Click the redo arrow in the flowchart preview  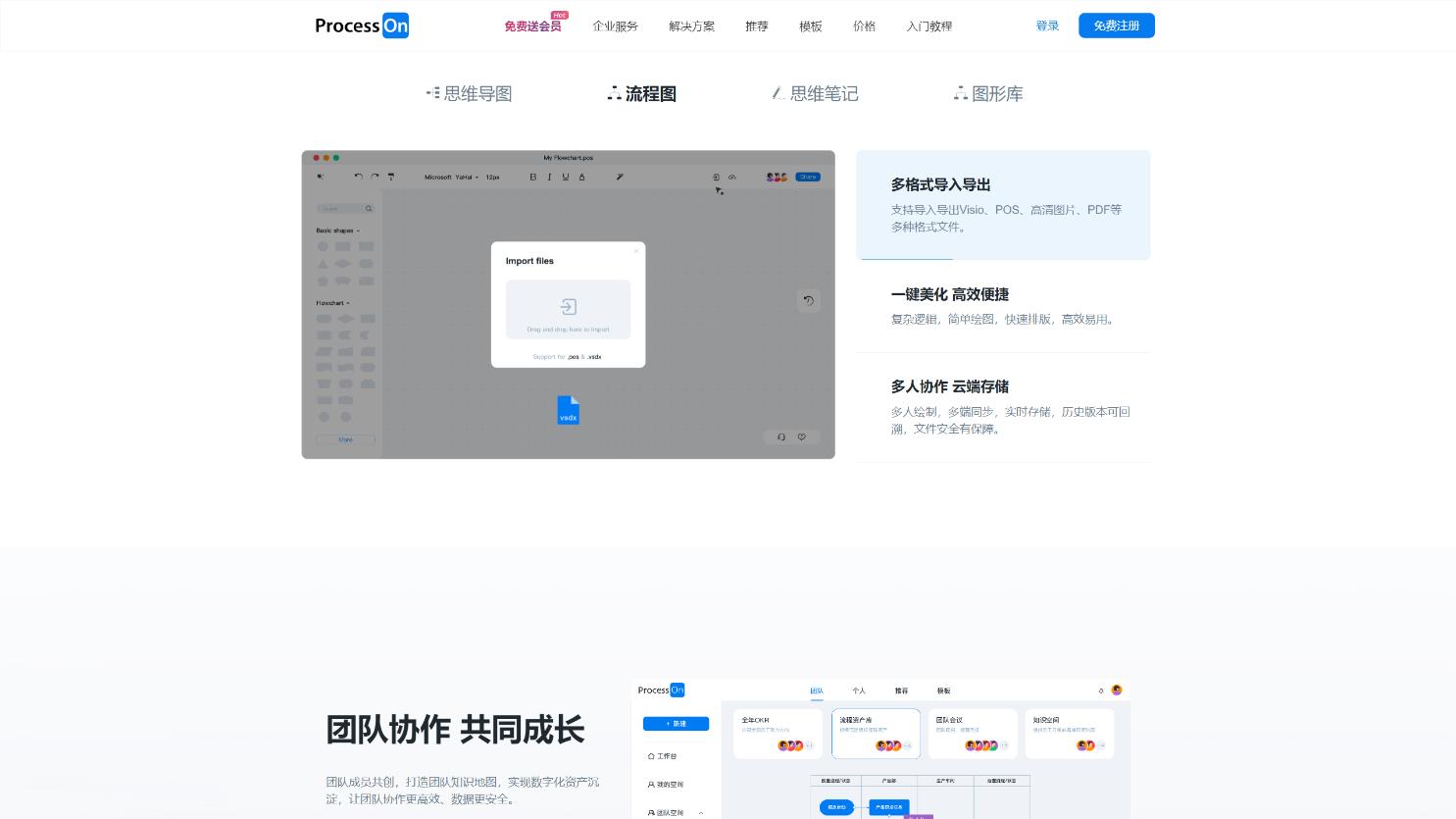375,177
